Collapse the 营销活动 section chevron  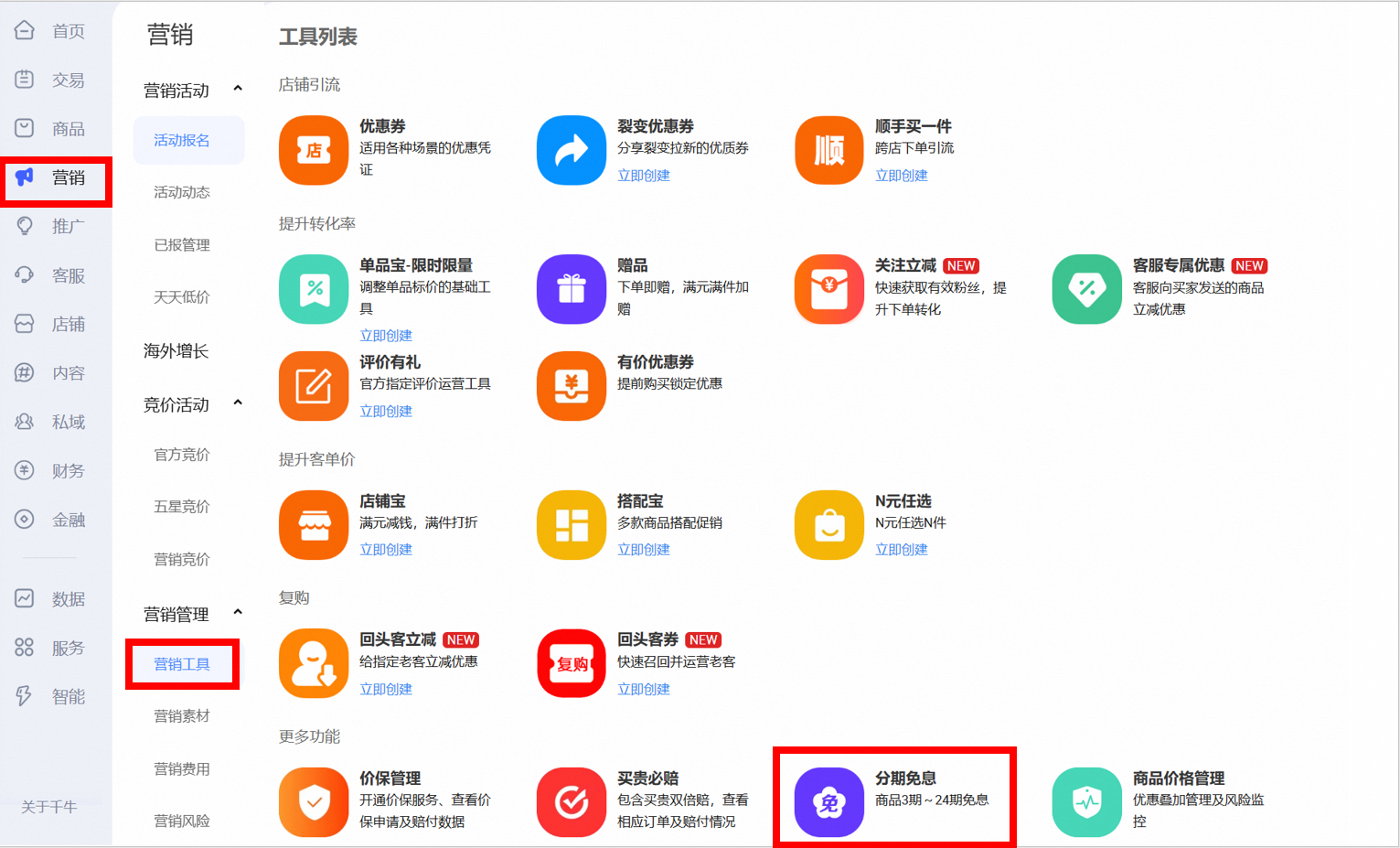[238, 89]
